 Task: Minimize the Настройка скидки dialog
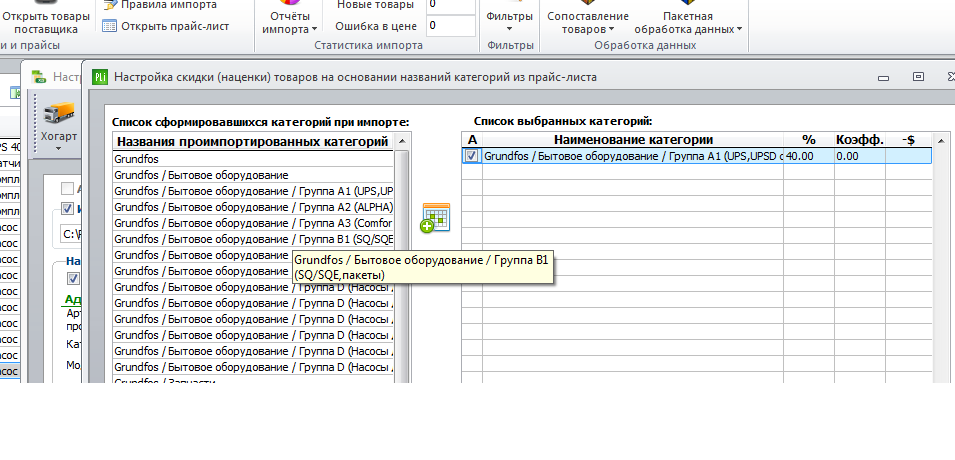883,77
